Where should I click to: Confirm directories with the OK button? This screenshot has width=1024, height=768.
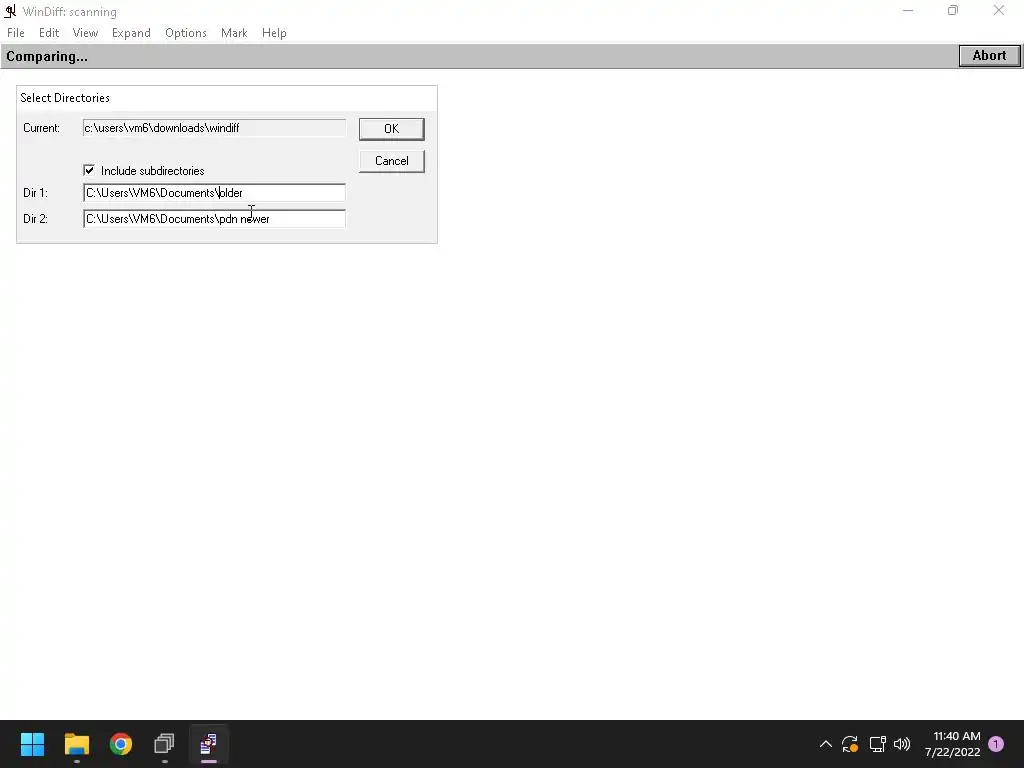391,129
